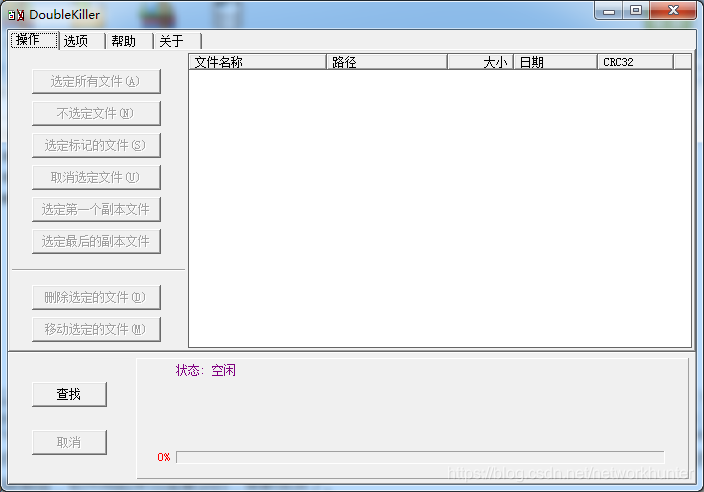This screenshot has width=704, height=492.
Task: Close the DoubleKiller window
Action: [673, 11]
